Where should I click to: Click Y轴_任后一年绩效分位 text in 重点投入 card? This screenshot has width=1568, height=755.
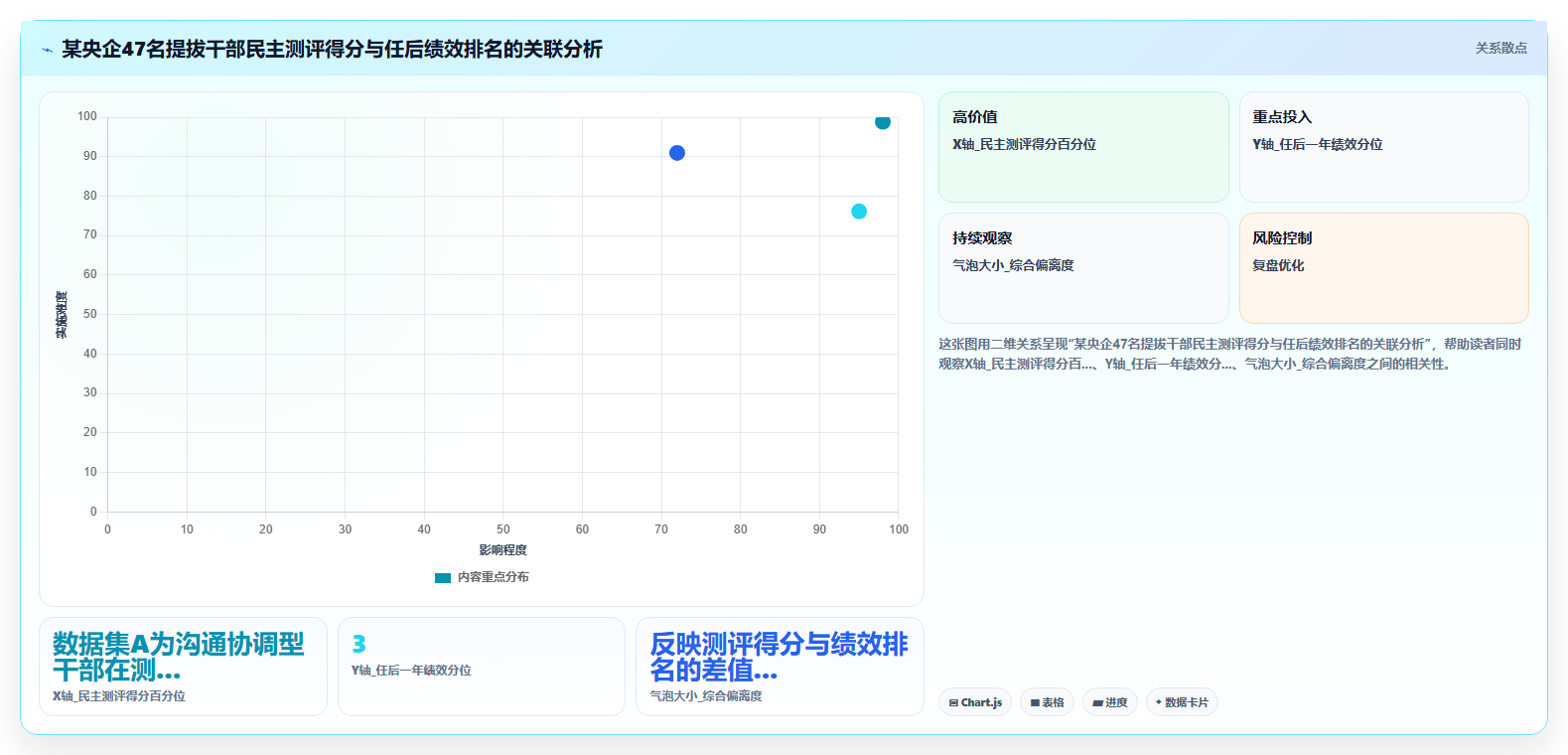[x=1317, y=144]
